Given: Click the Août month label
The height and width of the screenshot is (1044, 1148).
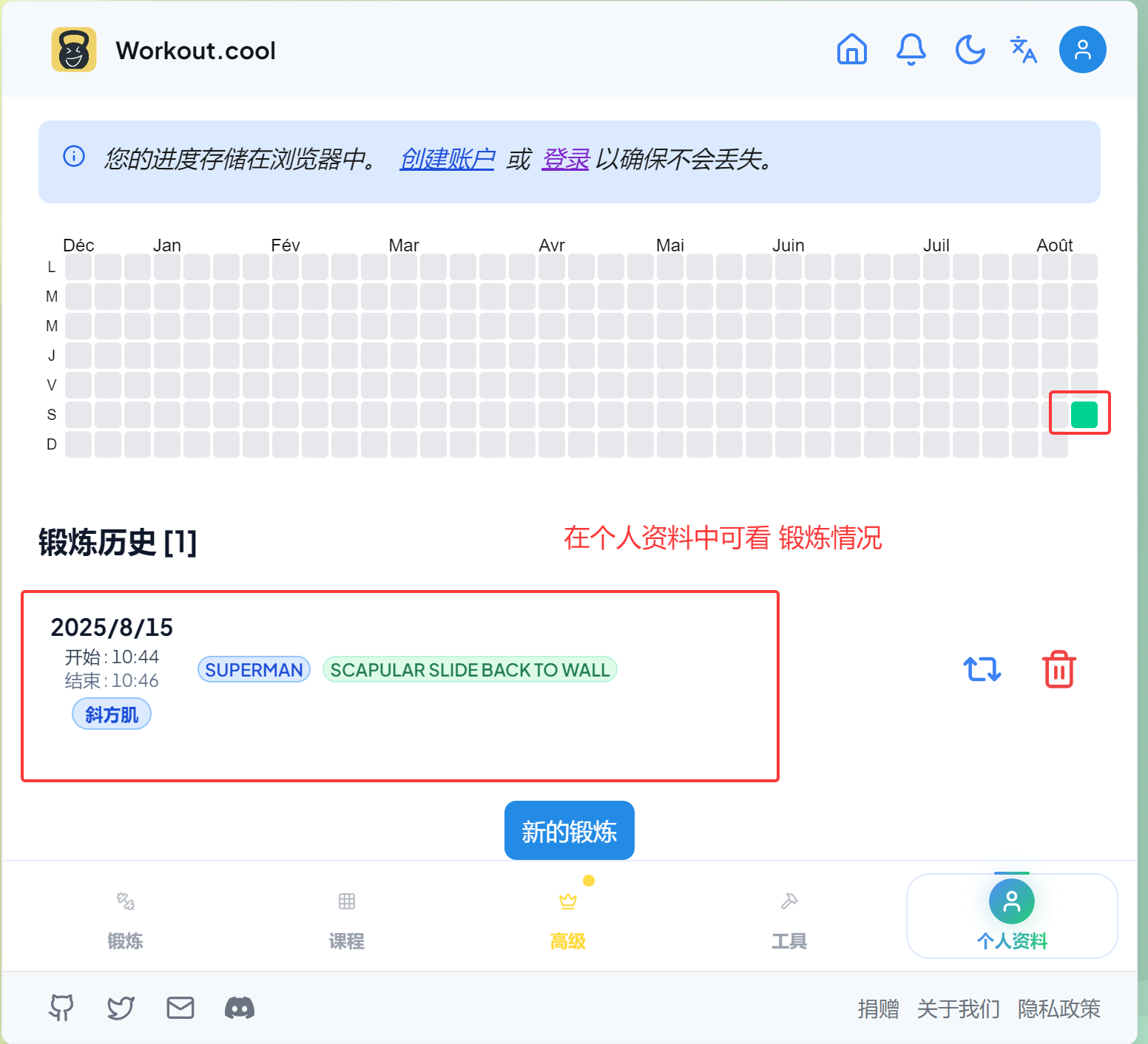Looking at the screenshot, I should [1055, 245].
